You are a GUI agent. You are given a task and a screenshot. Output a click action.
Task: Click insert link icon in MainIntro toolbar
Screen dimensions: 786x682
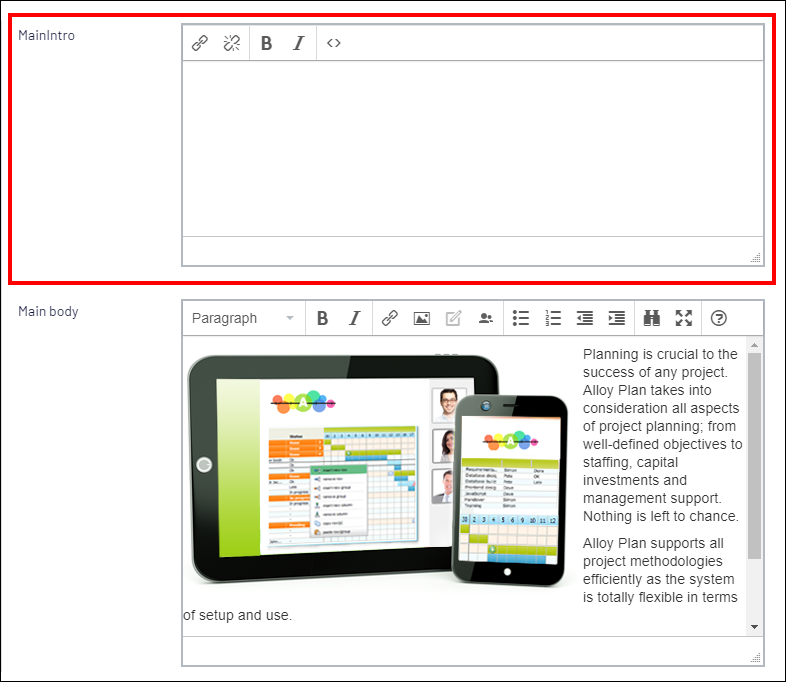coord(200,43)
